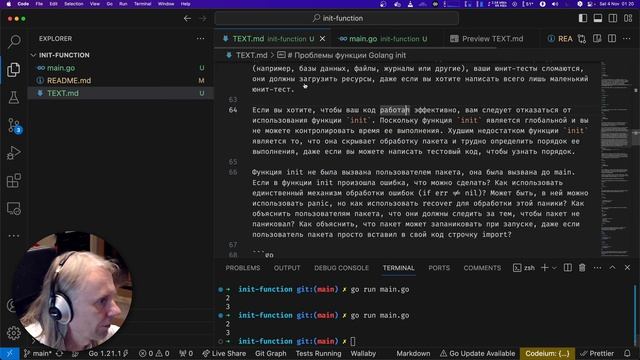The width and height of the screenshot is (640, 360).
Task: Switch to DEBUG CONSOLE panel tab
Action: point(341,268)
